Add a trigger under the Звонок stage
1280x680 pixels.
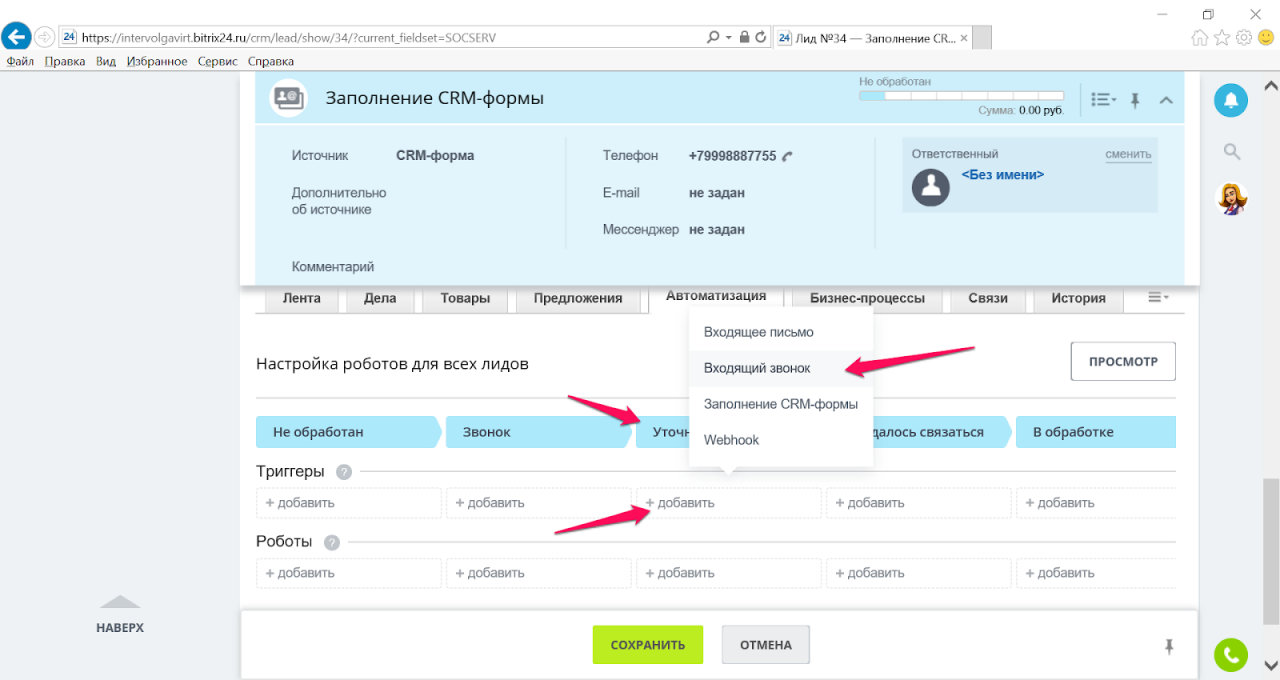click(x=539, y=503)
